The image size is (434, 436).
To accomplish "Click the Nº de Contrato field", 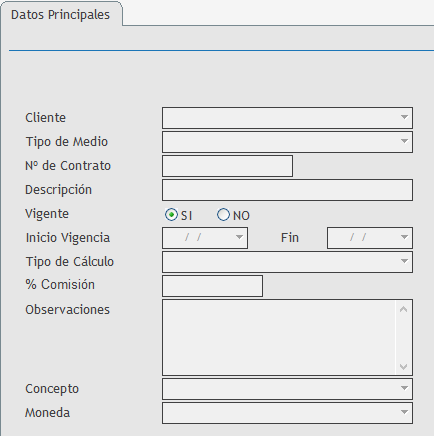I will coord(227,166).
